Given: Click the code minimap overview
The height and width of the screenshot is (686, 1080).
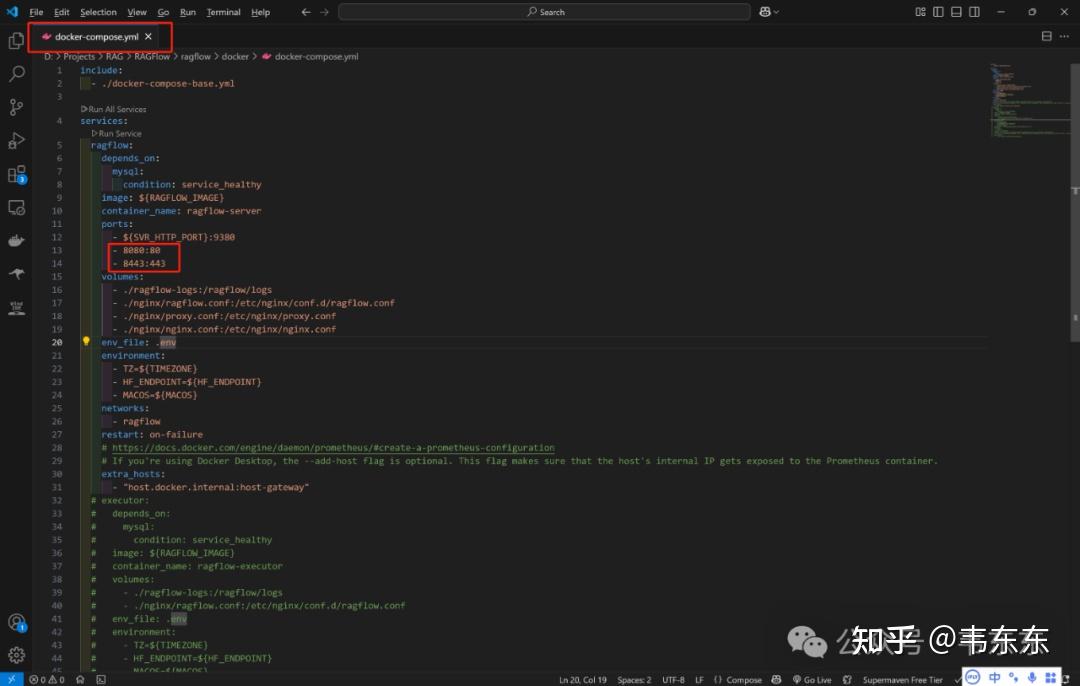Looking at the screenshot, I should 1029,100.
